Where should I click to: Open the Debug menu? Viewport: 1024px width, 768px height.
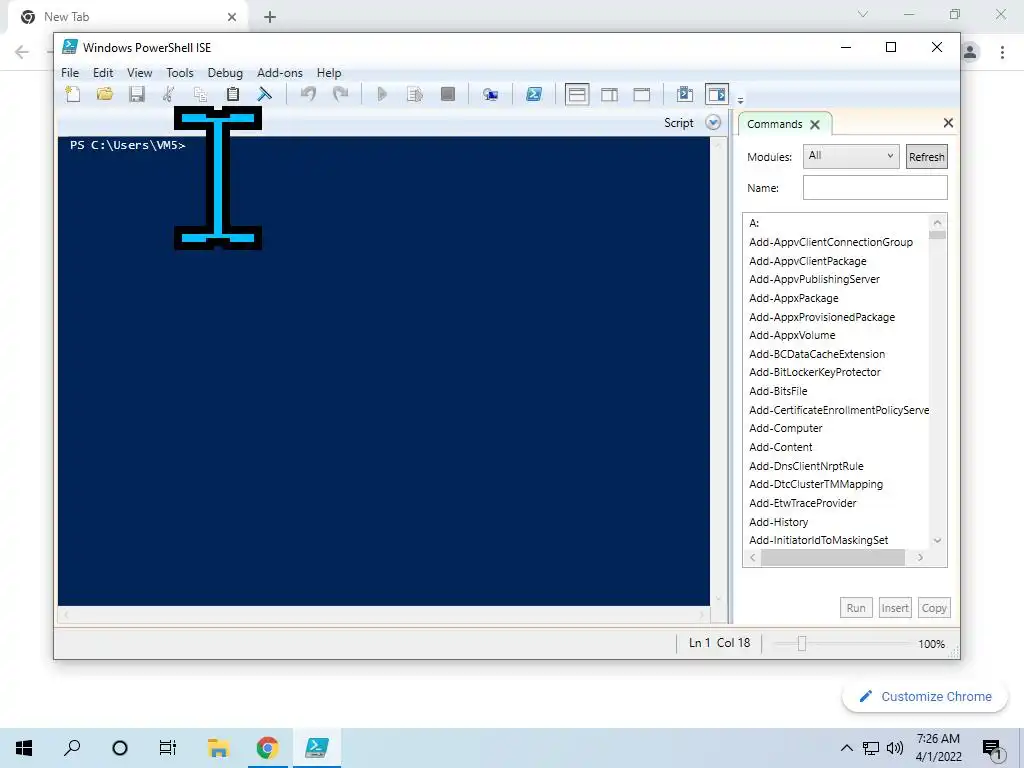[x=225, y=72]
